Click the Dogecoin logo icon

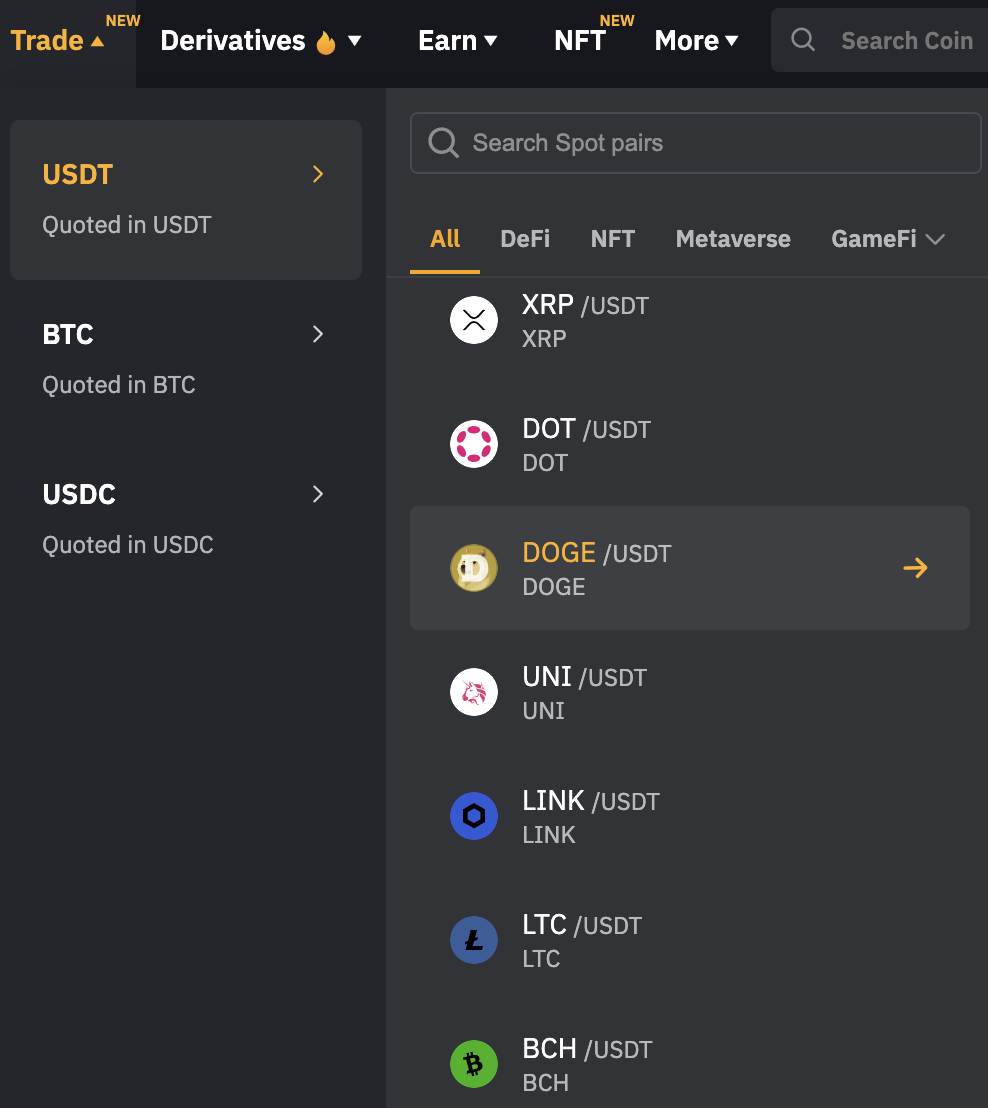coord(474,568)
